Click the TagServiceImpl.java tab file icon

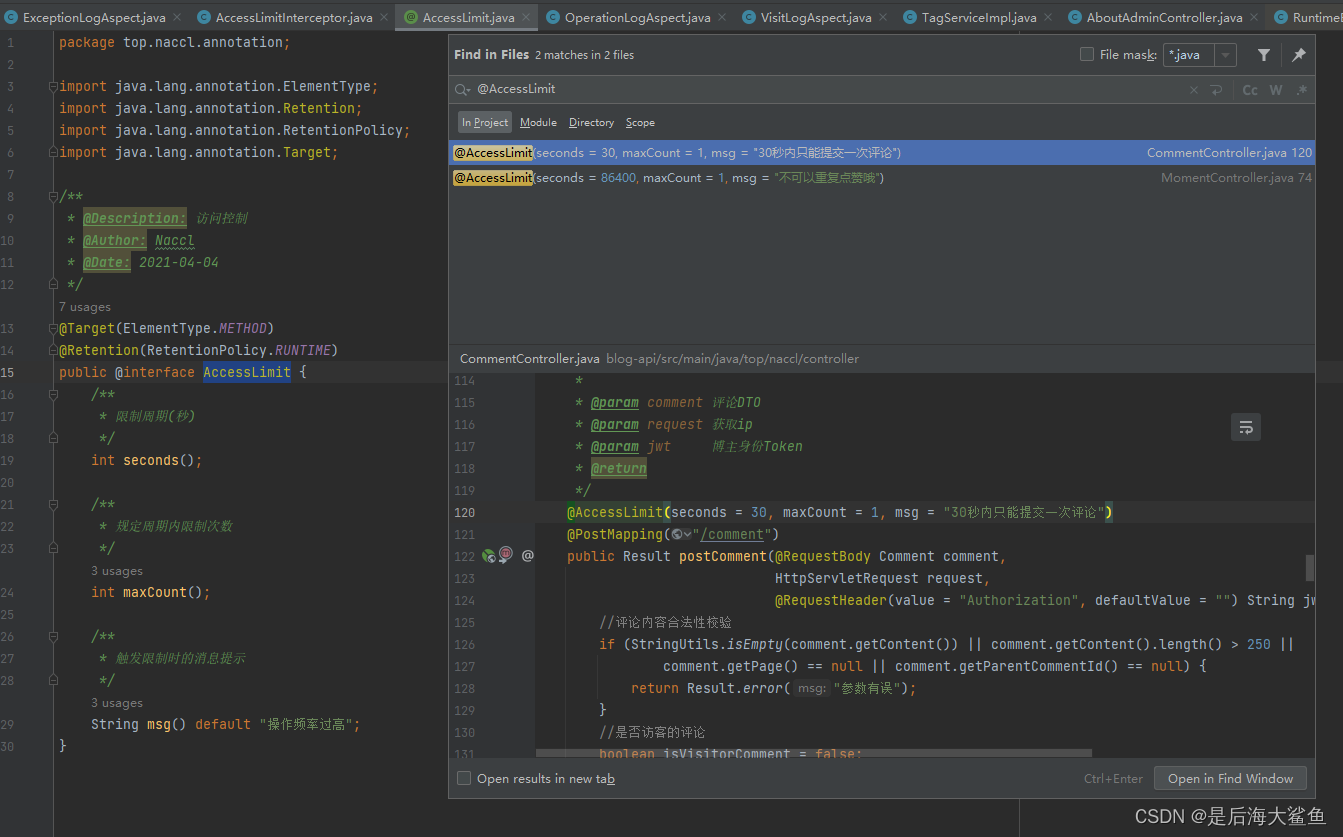pos(910,18)
